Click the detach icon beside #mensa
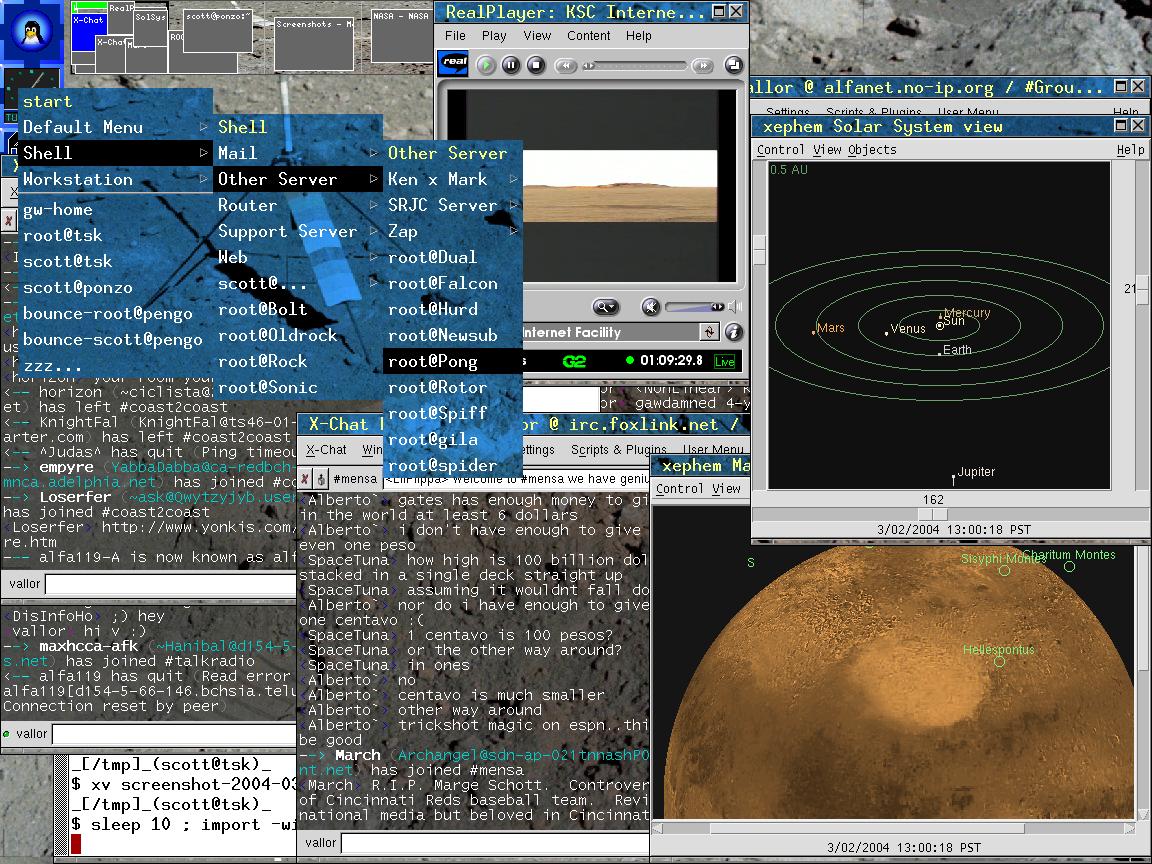Viewport: 1152px width, 864px height. pos(321,479)
